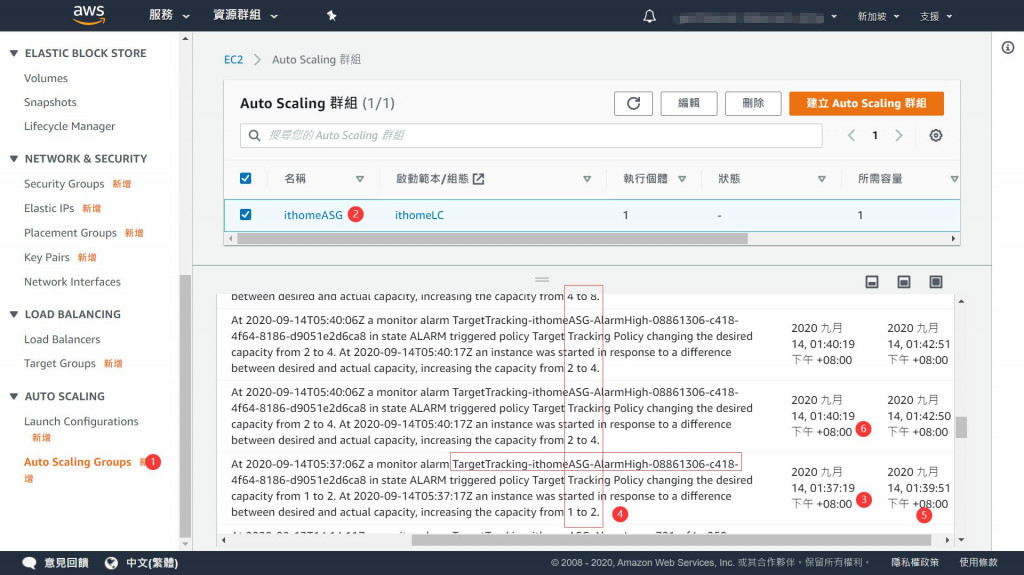
Task: Uncheck the ithomeASG row checkbox
Action: 246,214
